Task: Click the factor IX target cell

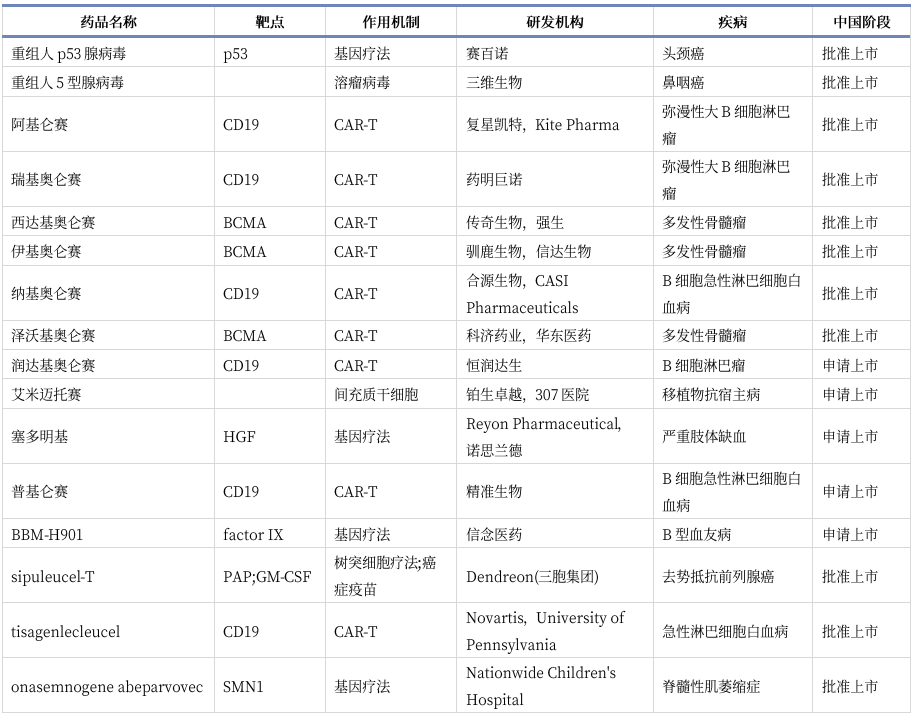Action: [x=253, y=535]
